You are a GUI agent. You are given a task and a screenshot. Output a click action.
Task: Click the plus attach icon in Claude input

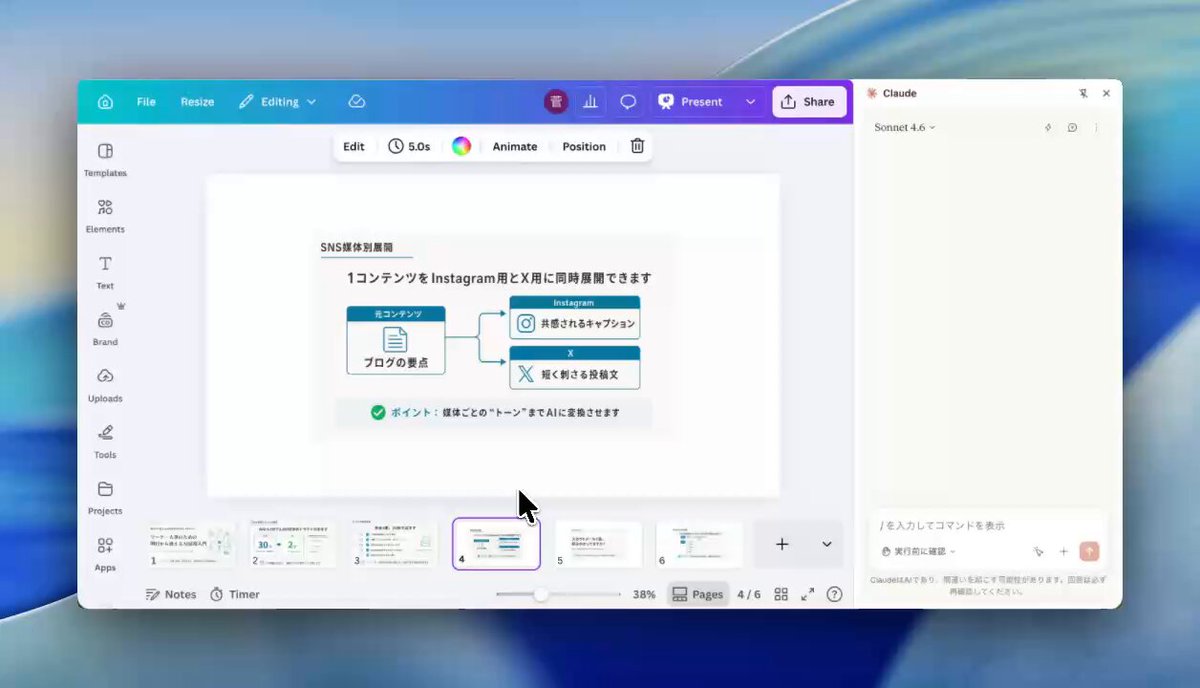pyautogui.click(x=1063, y=551)
